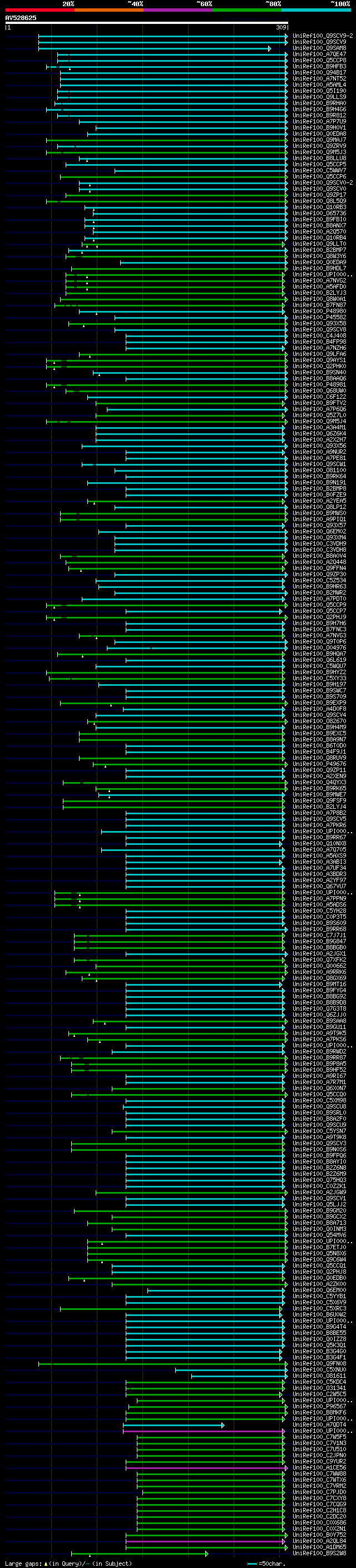Open hit UniRef100_Q5CCP8
Image resolution: width=356 pixels, height=1568 pixels.
tap(319, 60)
